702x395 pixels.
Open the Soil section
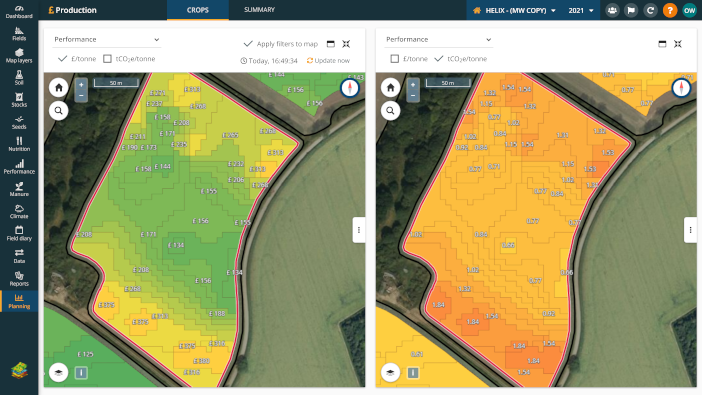pyautogui.click(x=19, y=78)
